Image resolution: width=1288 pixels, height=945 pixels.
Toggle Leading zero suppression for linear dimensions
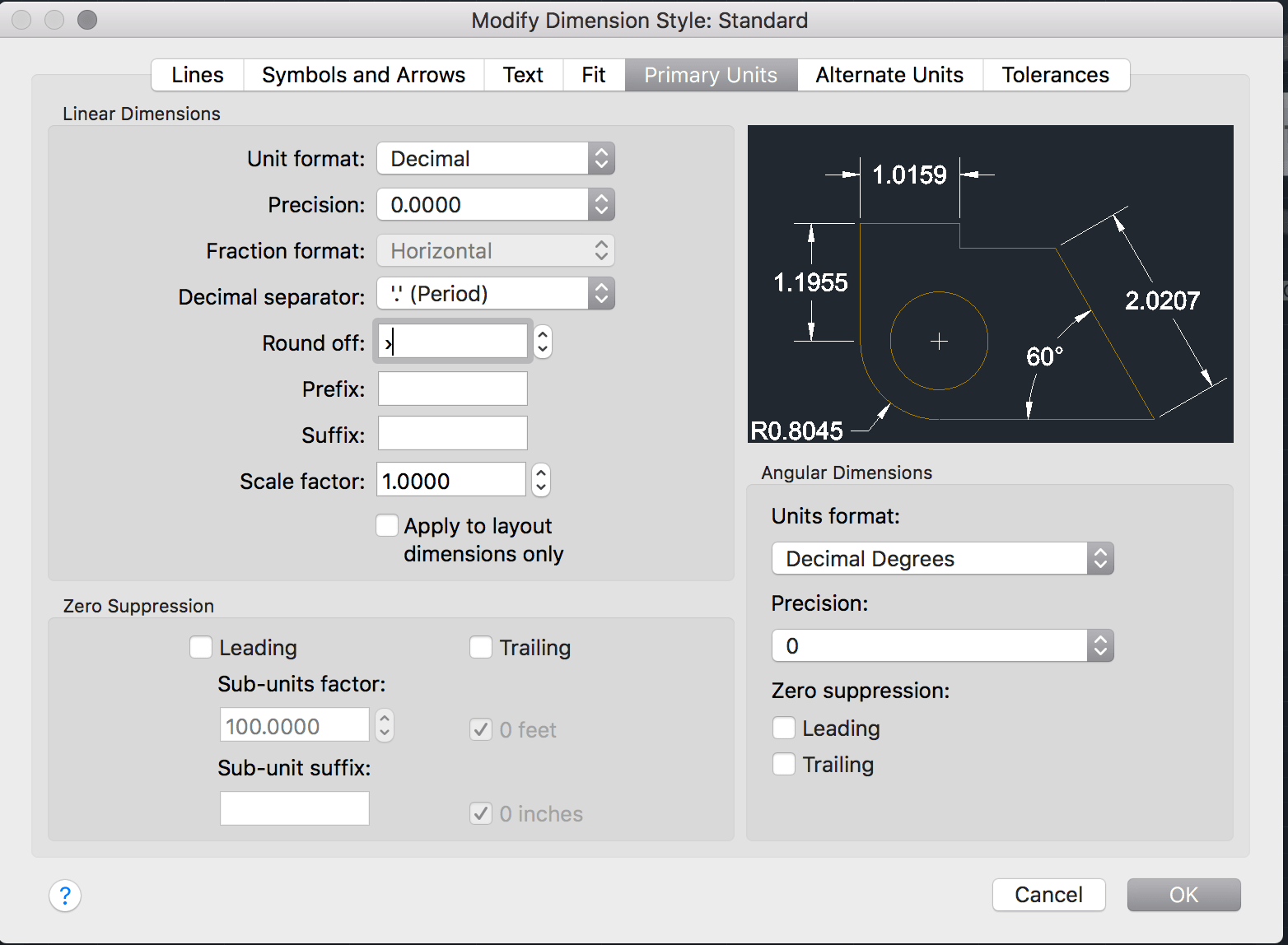(201, 647)
